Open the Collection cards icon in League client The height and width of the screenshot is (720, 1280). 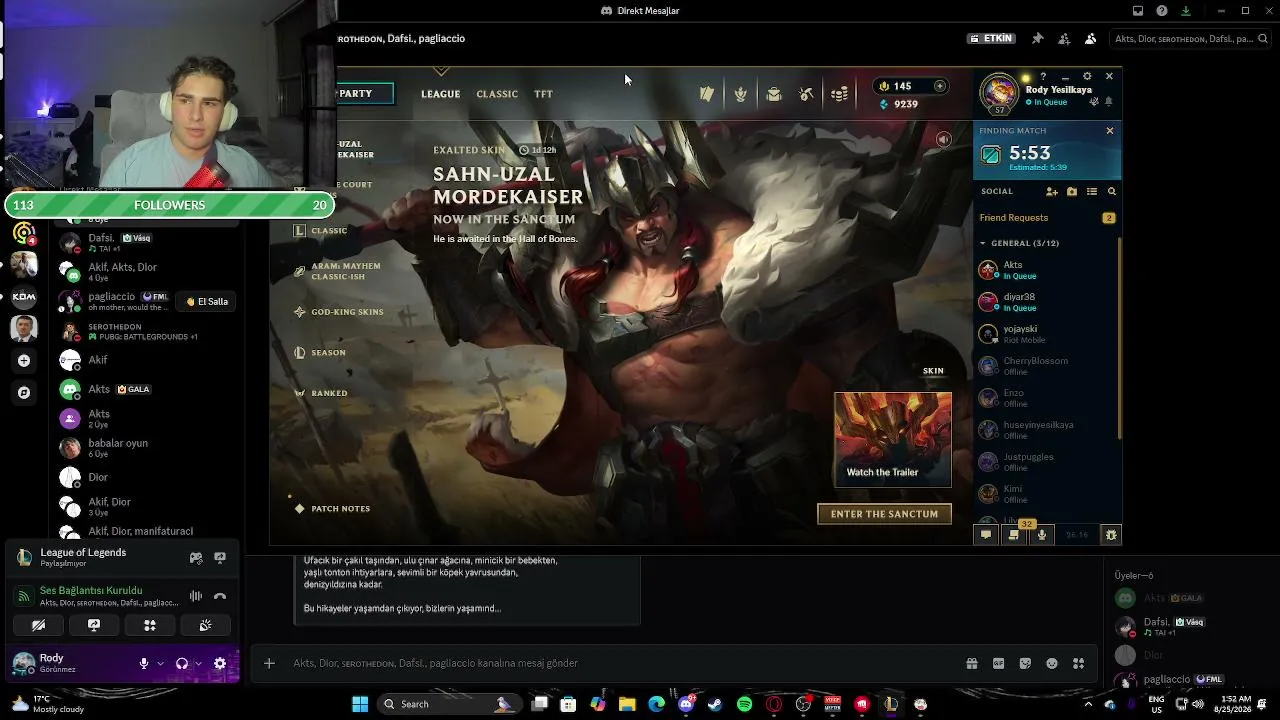pyautogui.click(x=707, y=94)
